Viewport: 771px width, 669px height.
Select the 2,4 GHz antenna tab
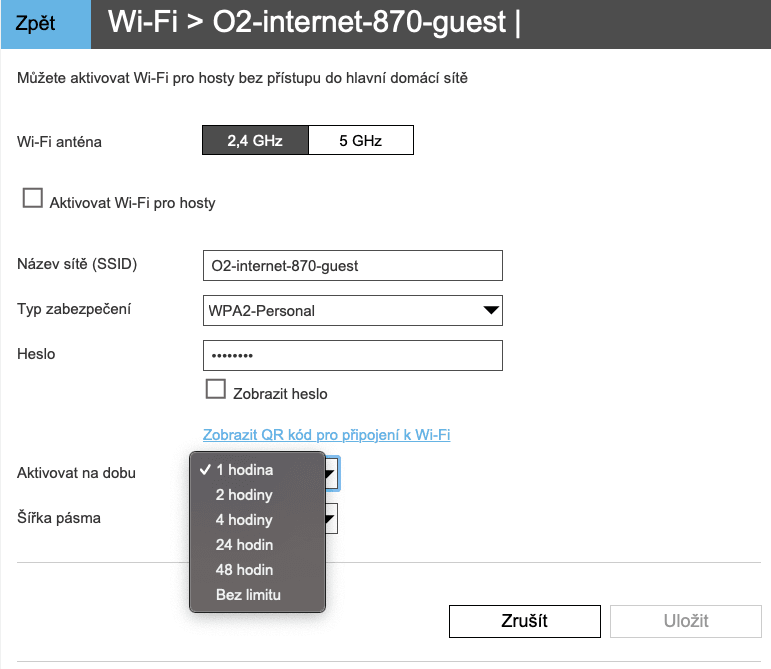coord(254,141)
